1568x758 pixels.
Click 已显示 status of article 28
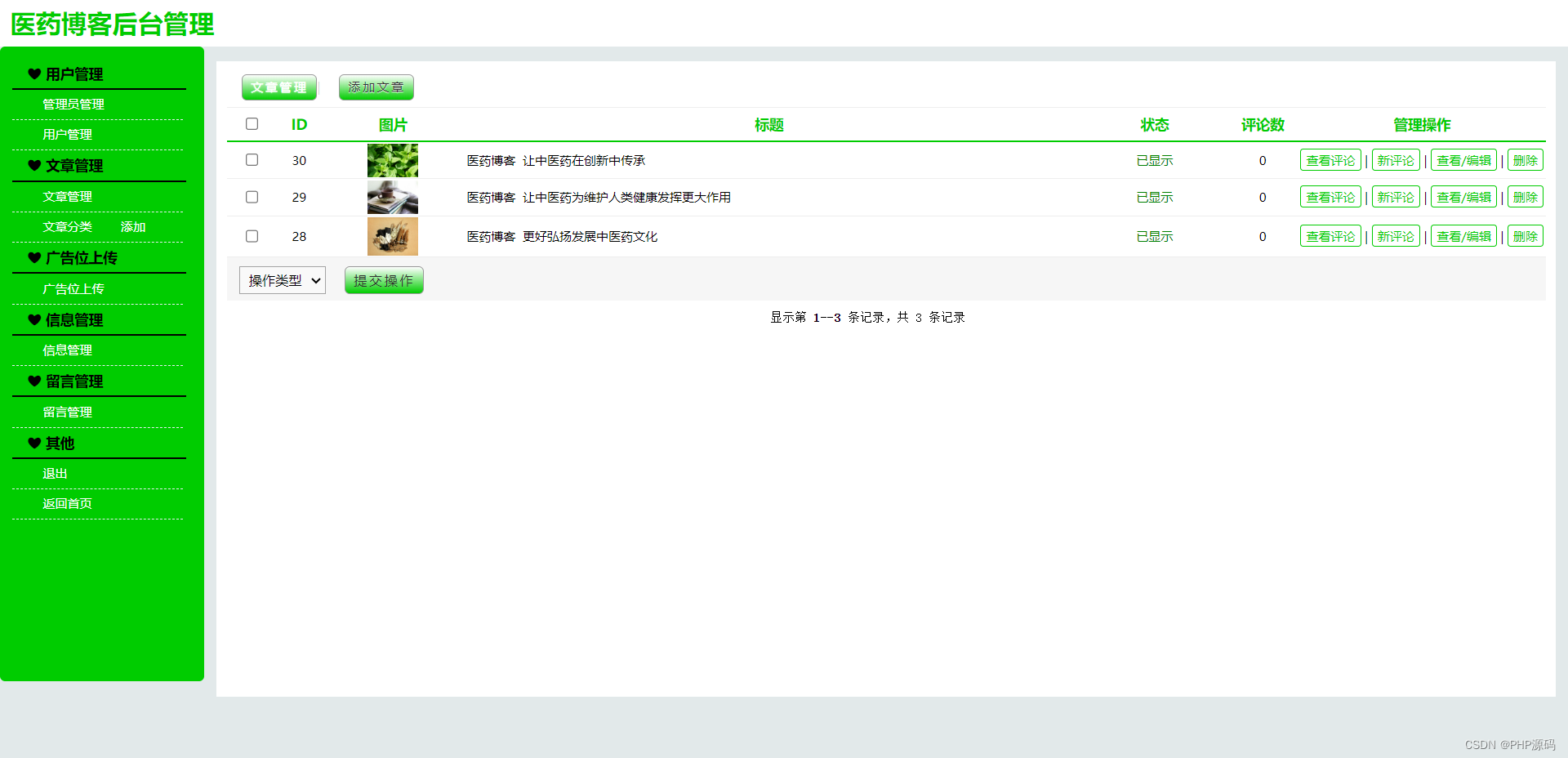coord(1155,237)
